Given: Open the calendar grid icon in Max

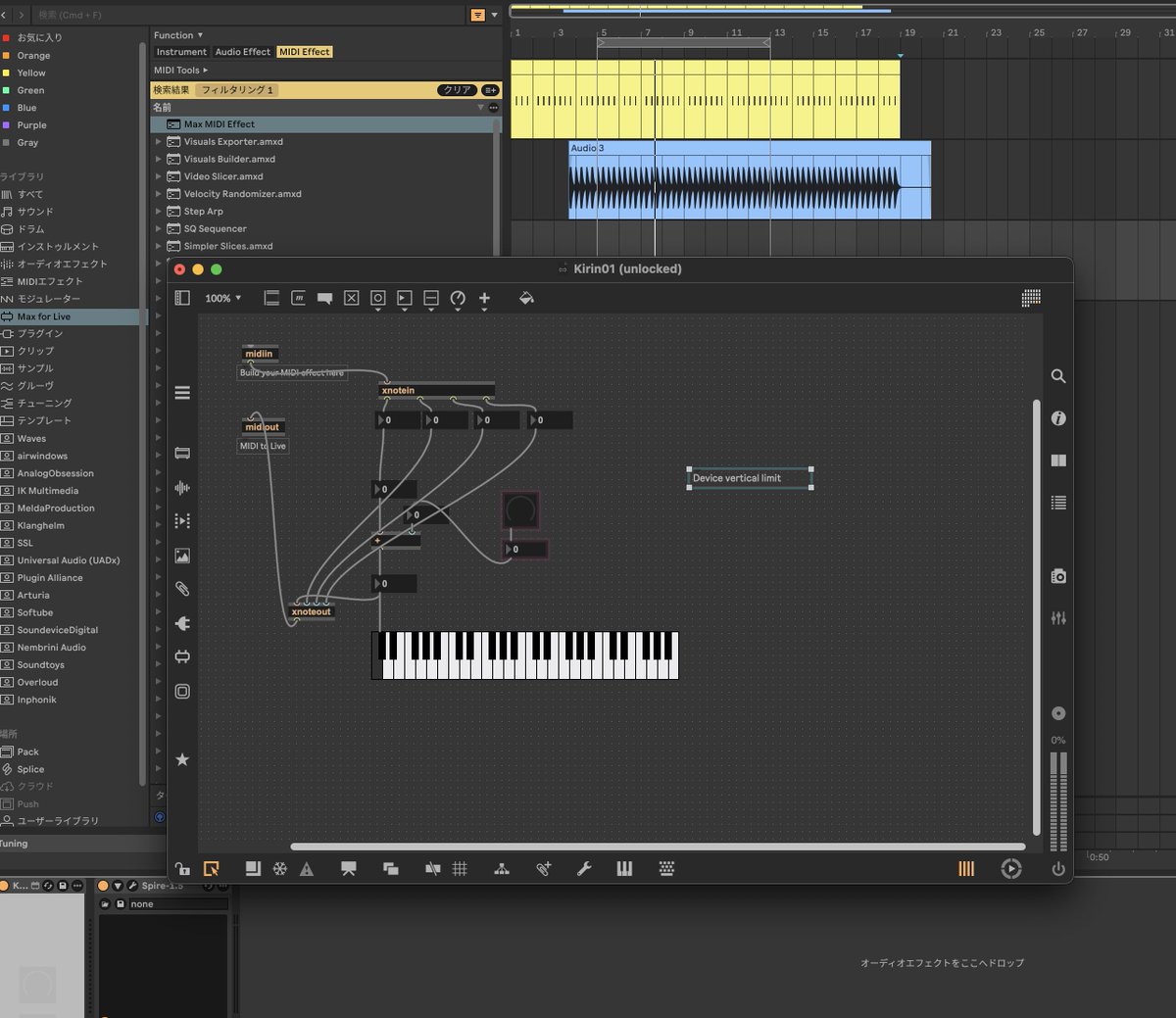Looking at the screenshot, I should click(x=1031, y=298).
